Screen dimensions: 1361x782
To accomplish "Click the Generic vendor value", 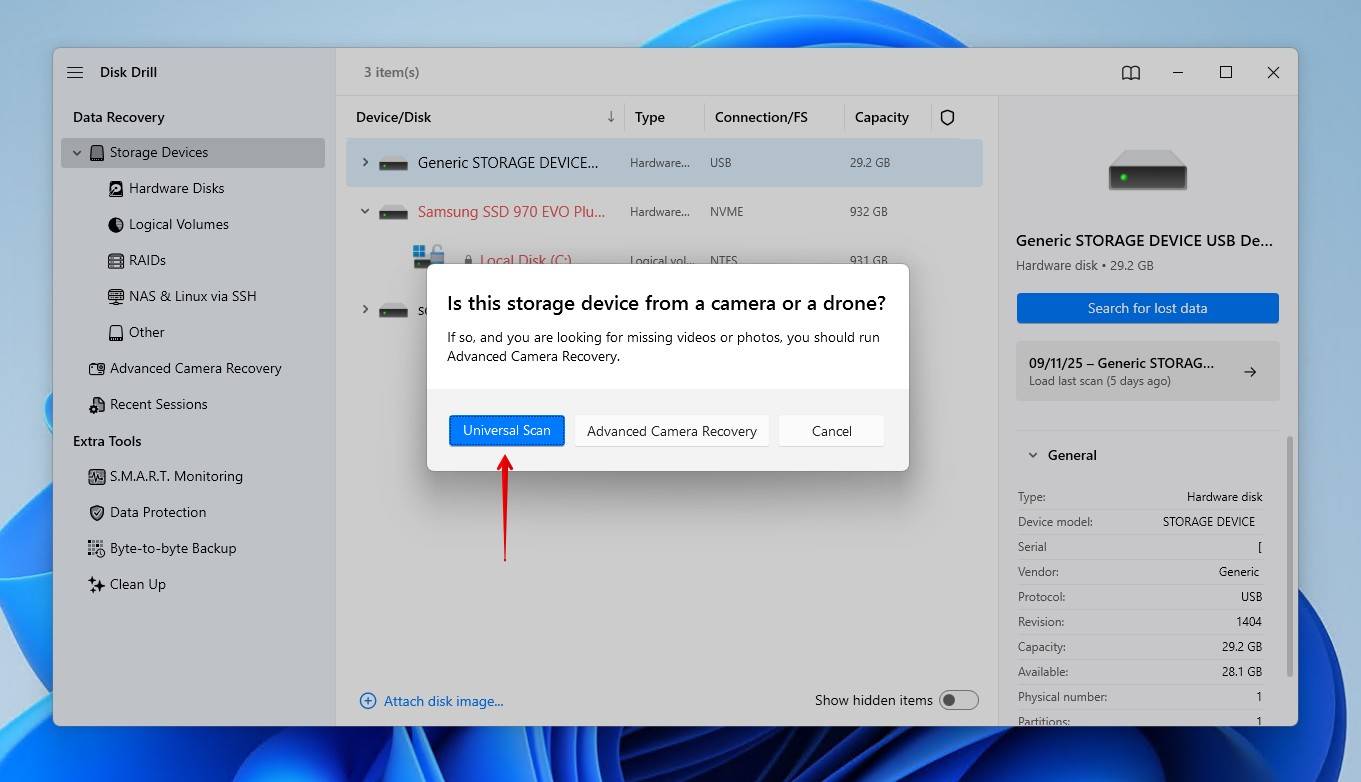I will (1239, 572).
